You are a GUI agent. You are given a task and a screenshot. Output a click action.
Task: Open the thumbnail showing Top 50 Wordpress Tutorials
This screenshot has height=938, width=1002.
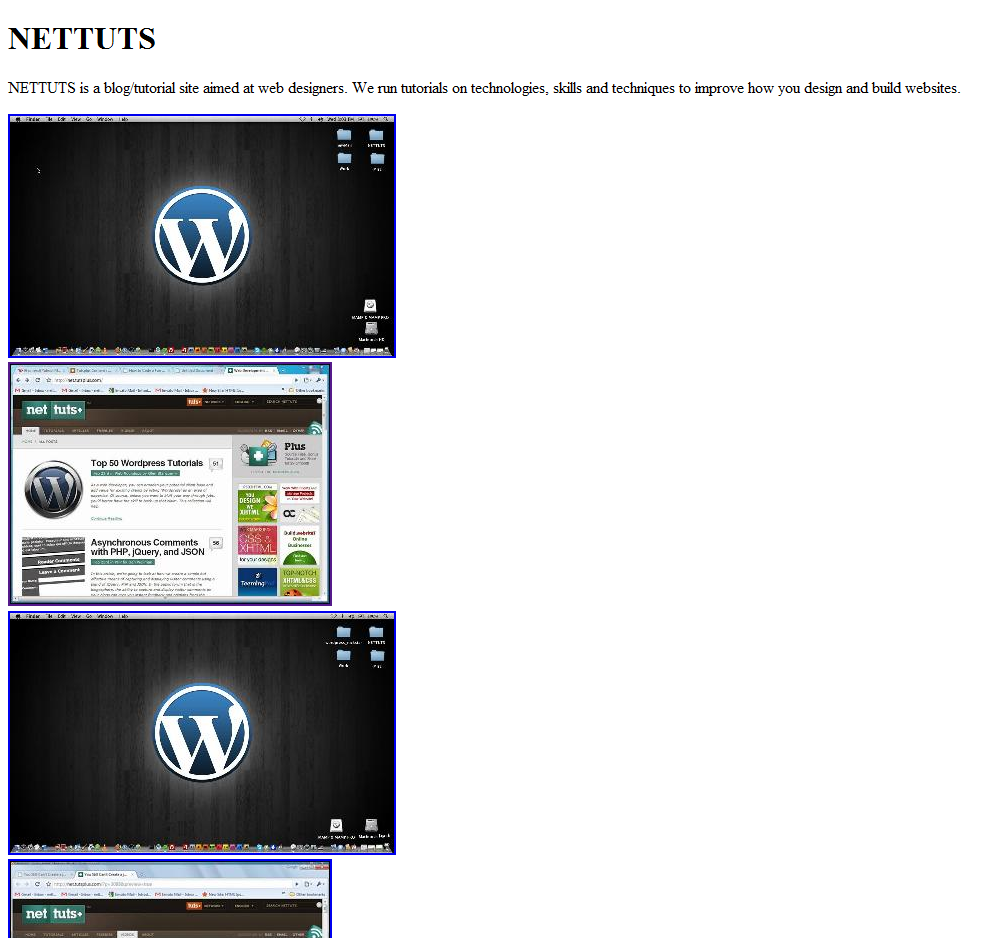click(x=170, y=484)
